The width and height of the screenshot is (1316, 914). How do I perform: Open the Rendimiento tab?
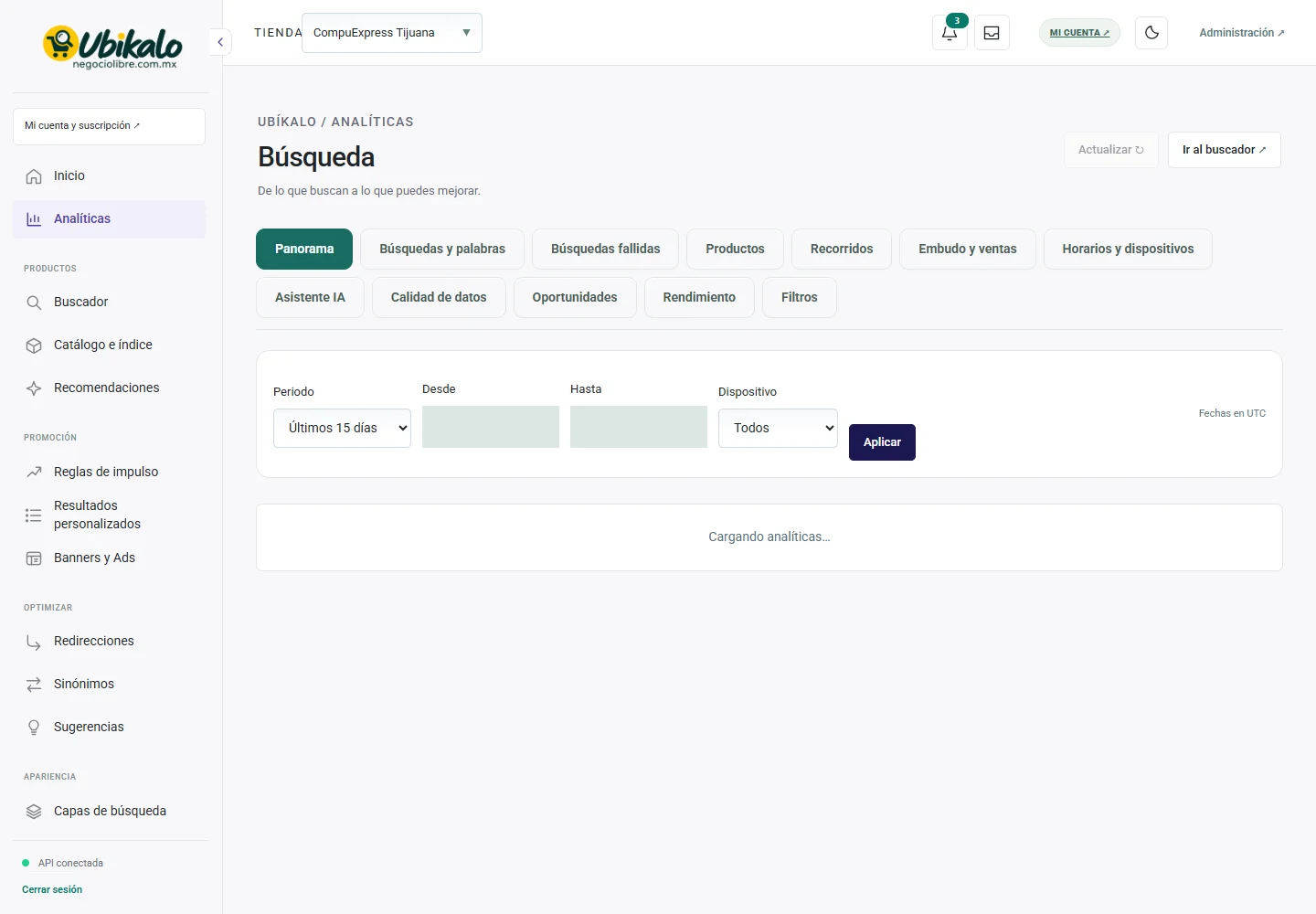click(x=699, y=297)
